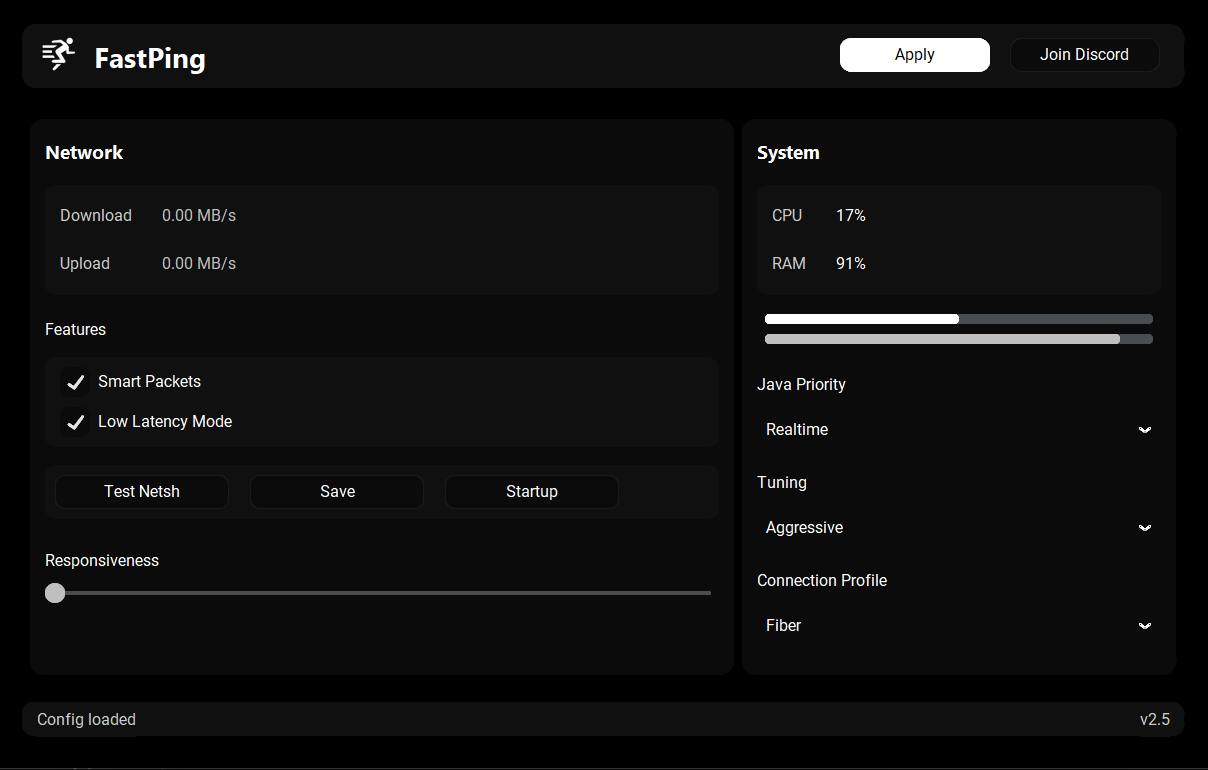Click the Tuning dropdown chevron icon
The width and height of the screenshot is (1208, 770).
[x=1144, y=527]
